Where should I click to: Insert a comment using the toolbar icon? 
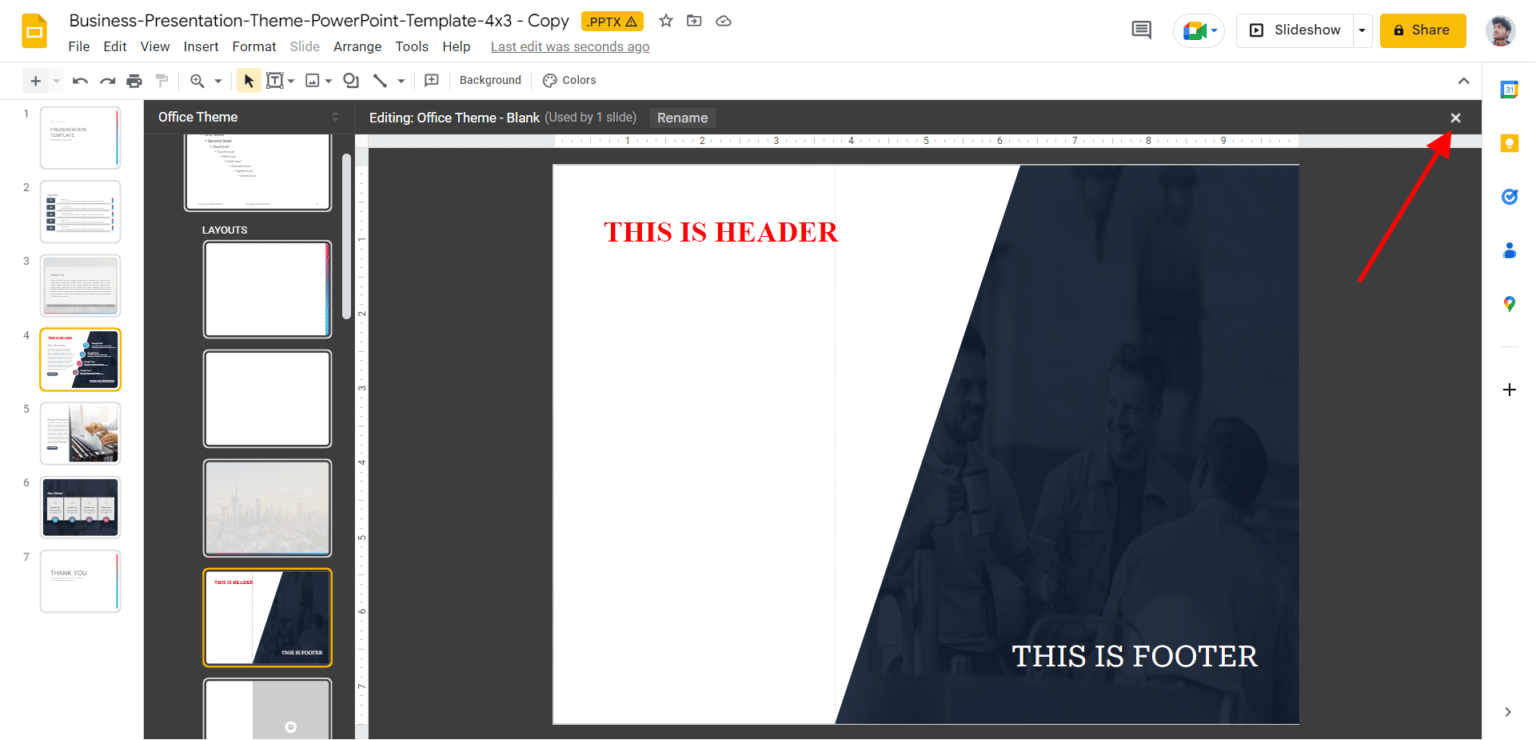(x=431, y=80)
